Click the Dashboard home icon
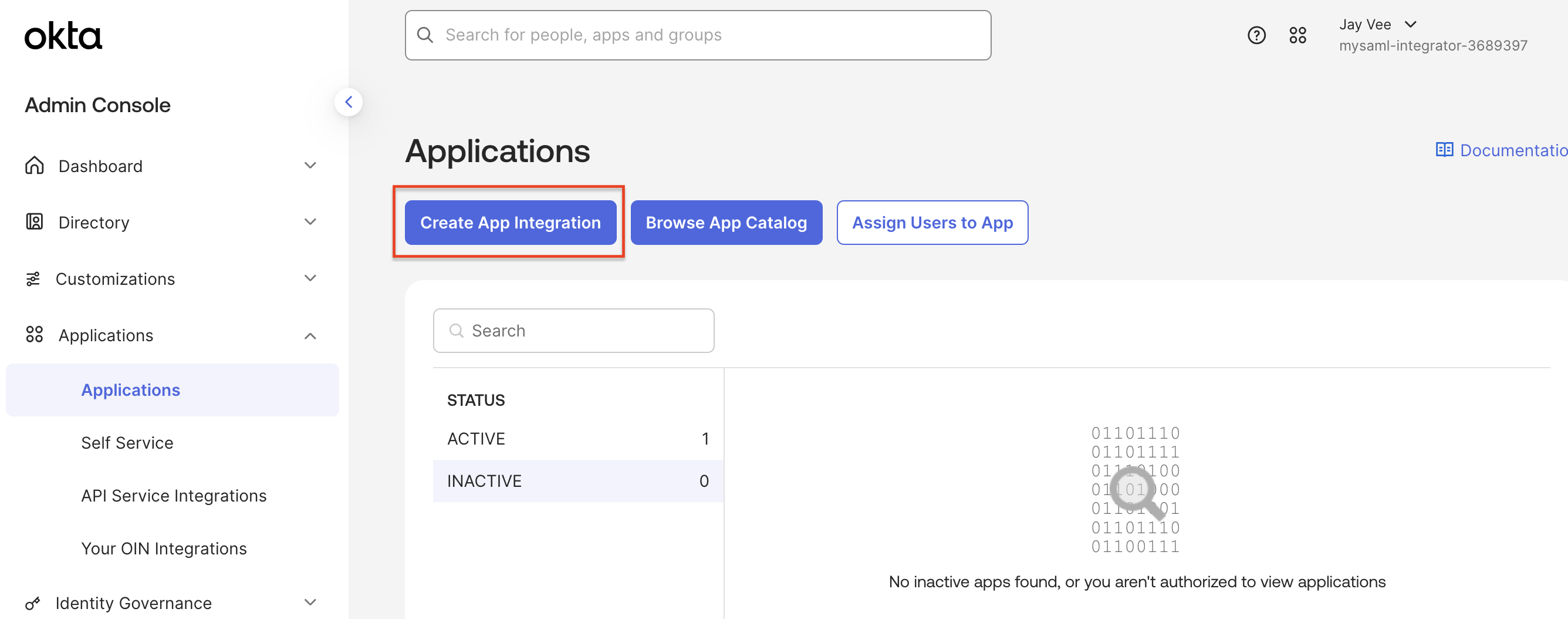Viewport: 1568px width, 619px height. coord(35,165)
